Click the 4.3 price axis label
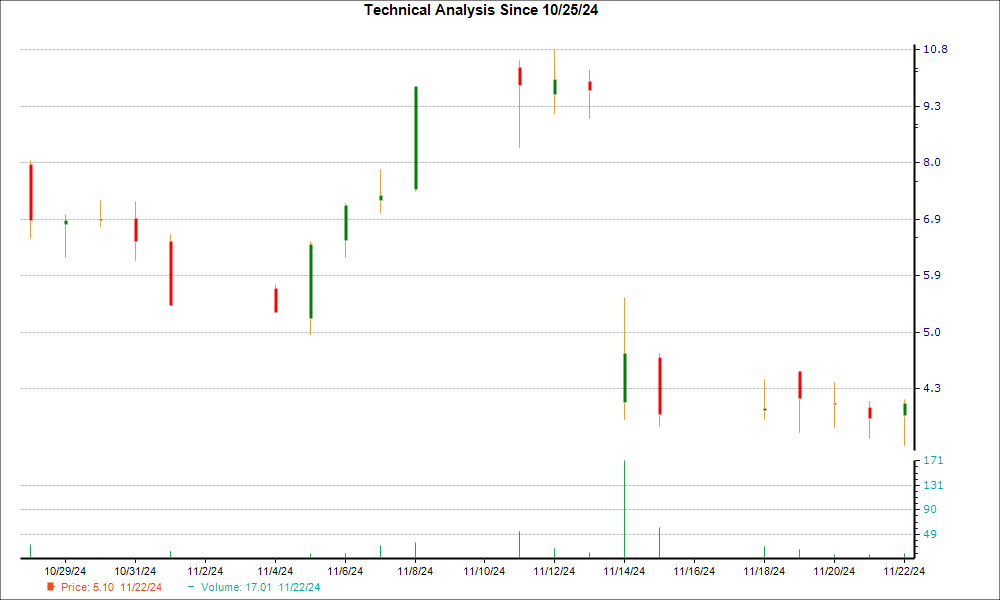The width and height of the screenshot is (1000, 600). point(932,388)
